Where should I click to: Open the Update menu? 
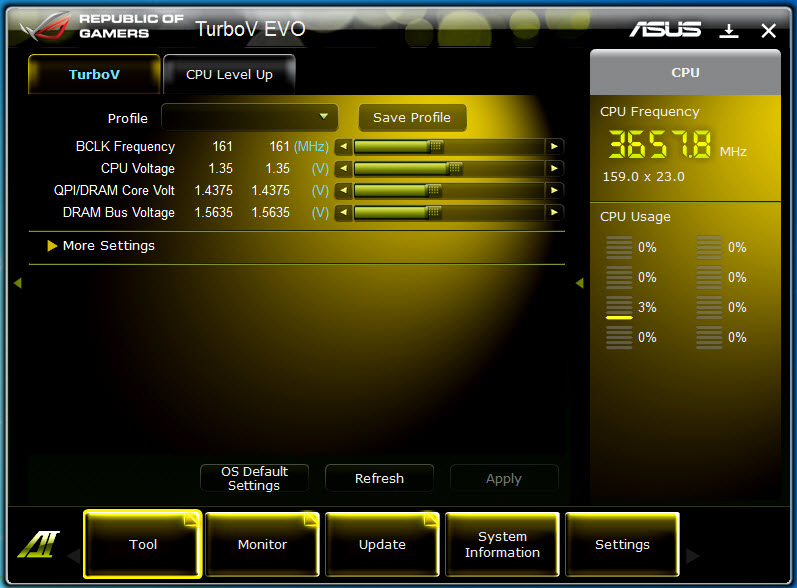point(382,544)
